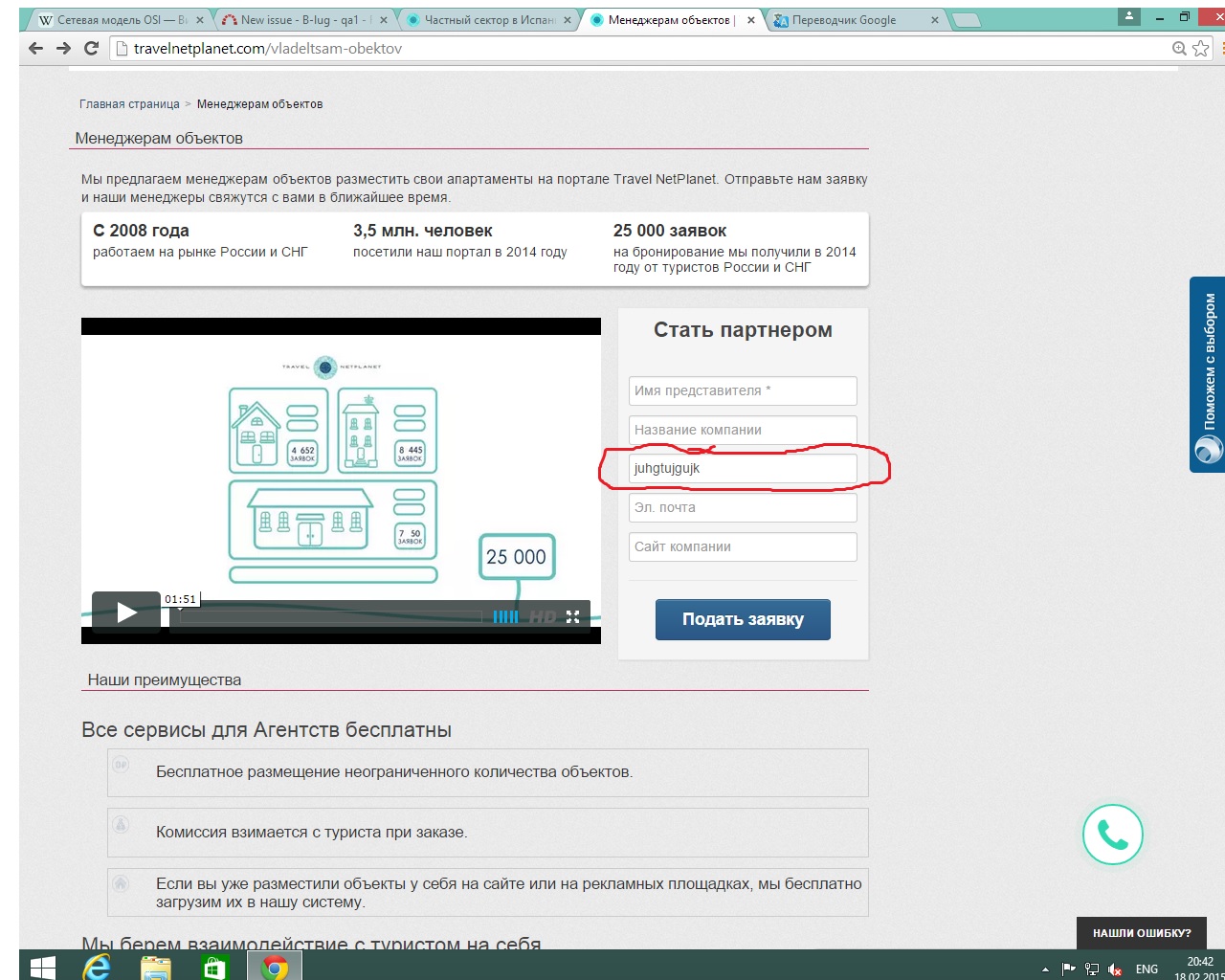This screenshot has width=1225, height=980.
Task: Switch to the New issue B-lug tab
Action: (x=299, y=20)
